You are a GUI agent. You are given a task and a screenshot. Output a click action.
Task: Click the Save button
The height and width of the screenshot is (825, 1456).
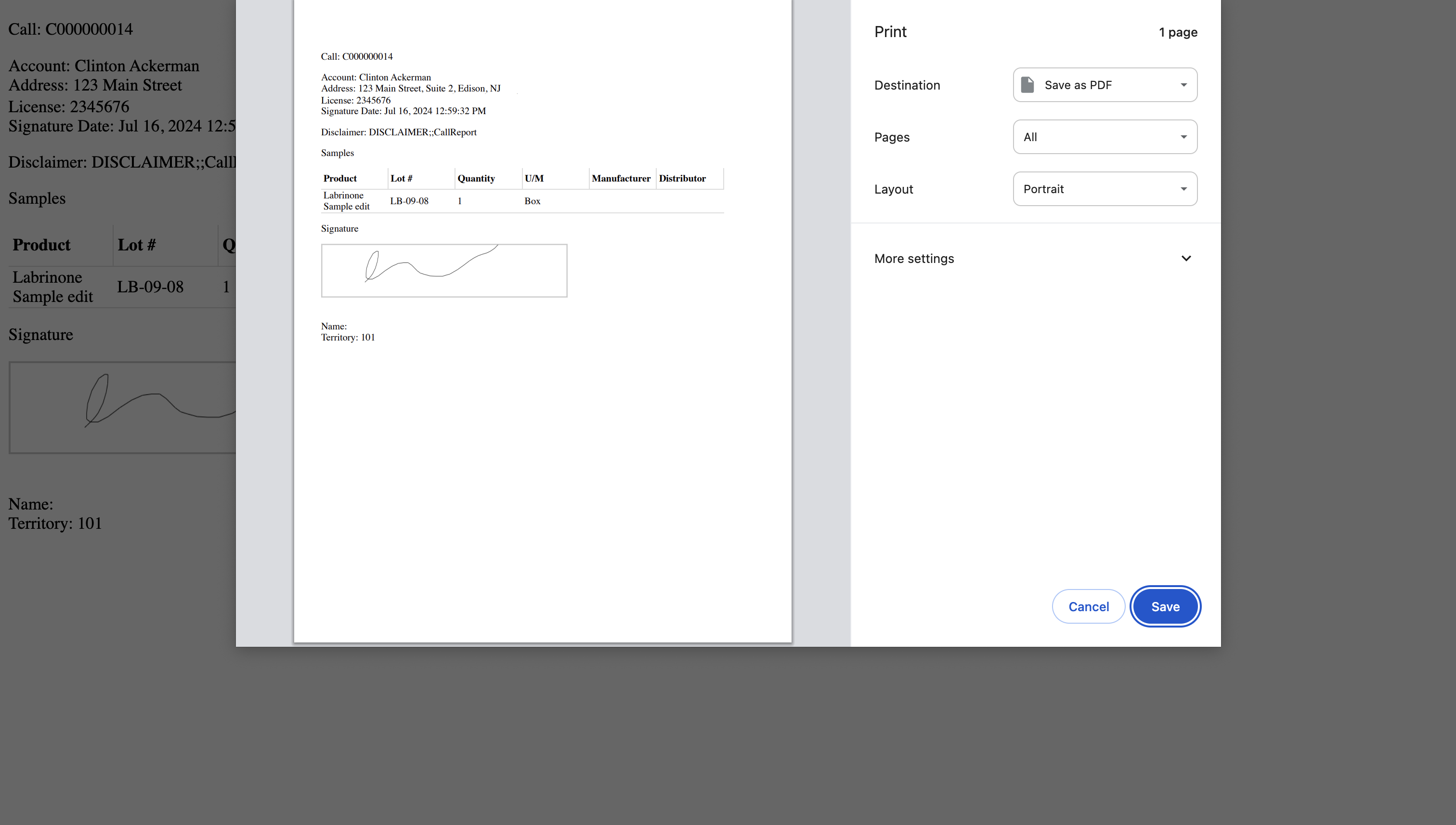(x=1165, y=606)
